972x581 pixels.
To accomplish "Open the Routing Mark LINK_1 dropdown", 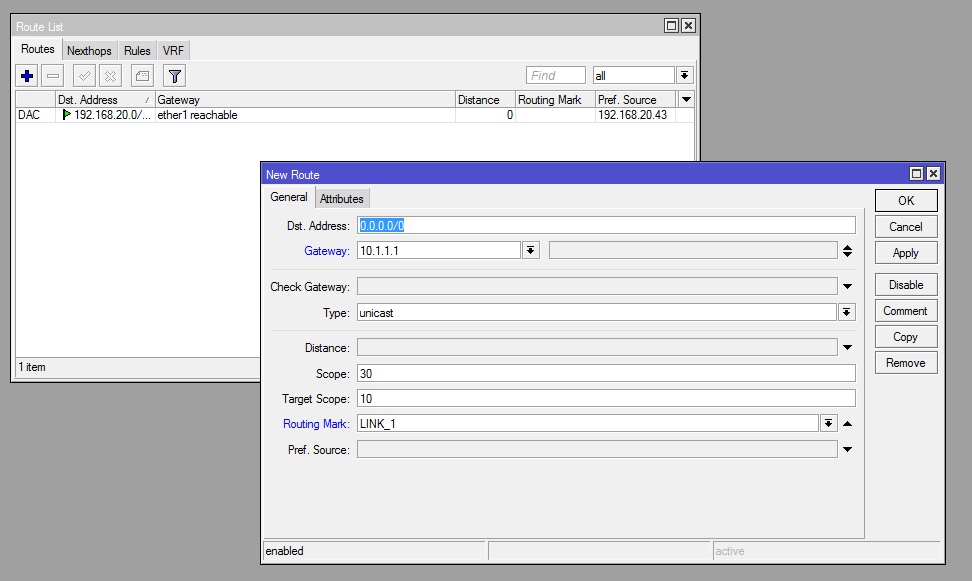I will (x=828, y=424).
